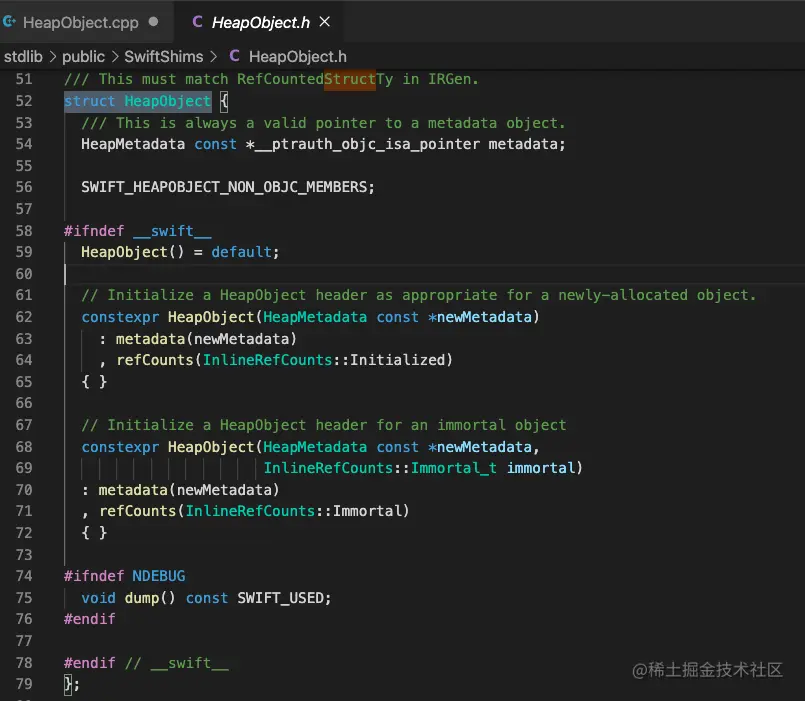
Task: Close the HeapObject.h tab
Action: point(324,22)
